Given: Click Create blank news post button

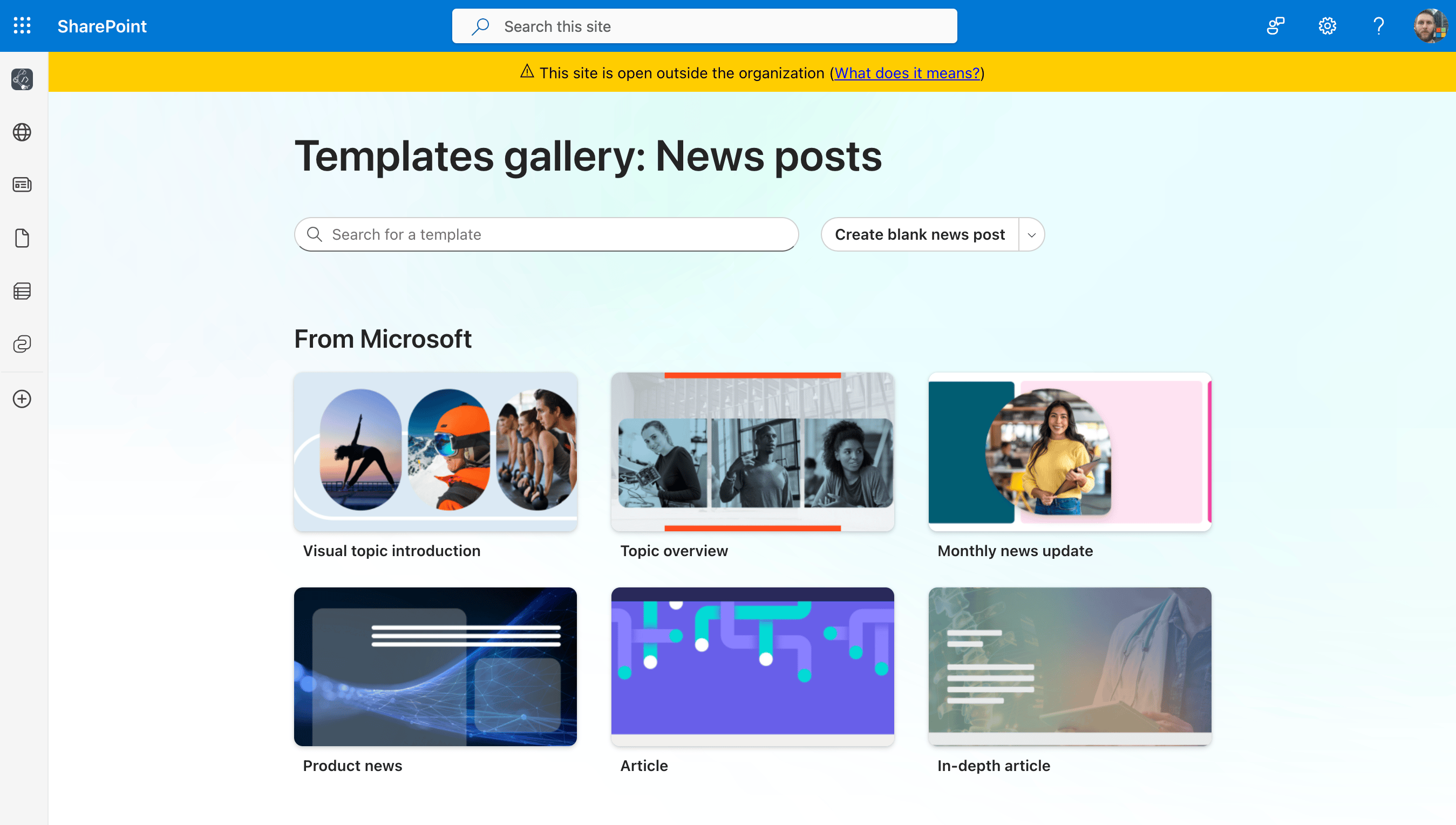Looking at the screenshot, I should click(x=920, y=234).
